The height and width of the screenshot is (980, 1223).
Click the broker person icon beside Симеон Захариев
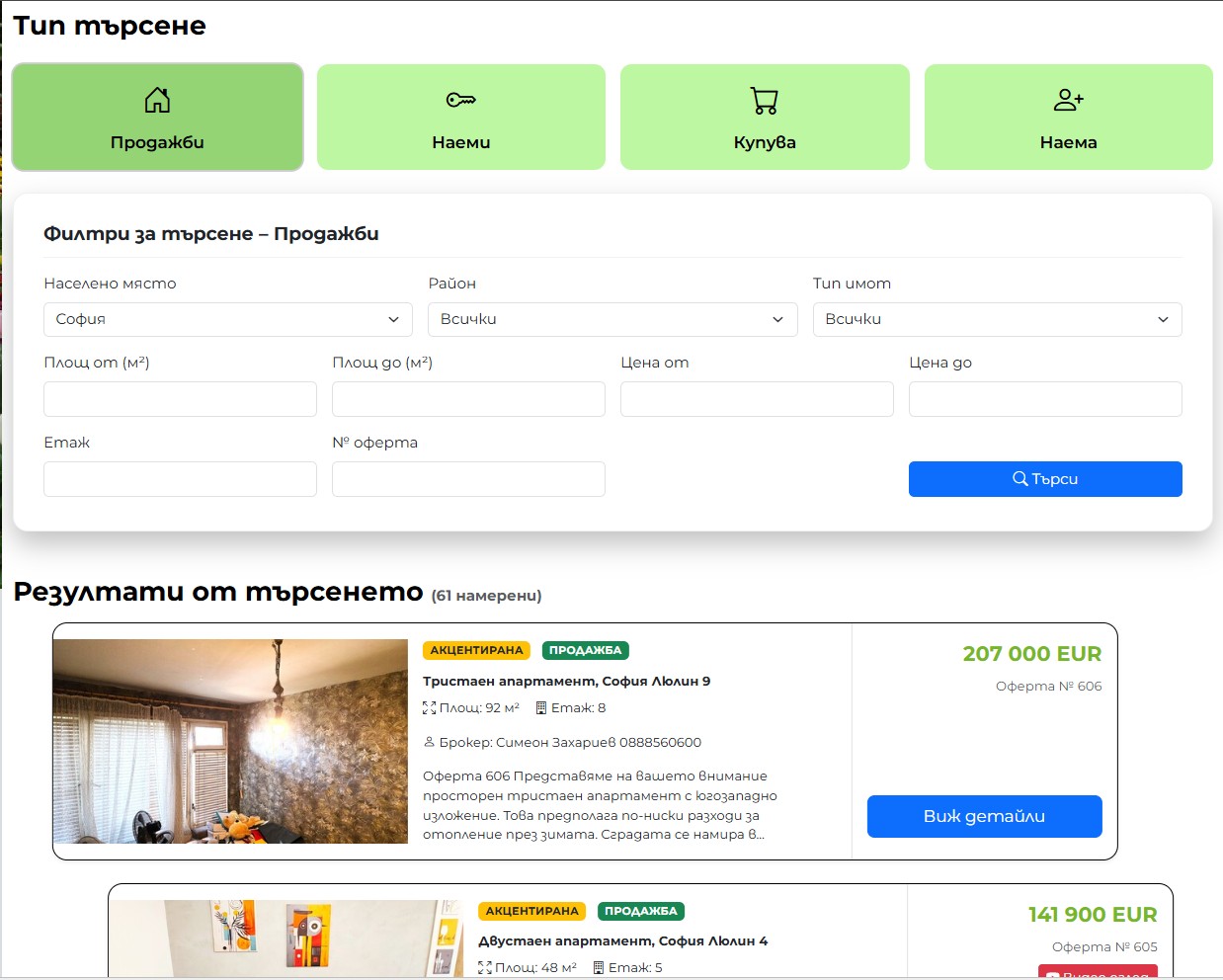[x=429, y=742]
